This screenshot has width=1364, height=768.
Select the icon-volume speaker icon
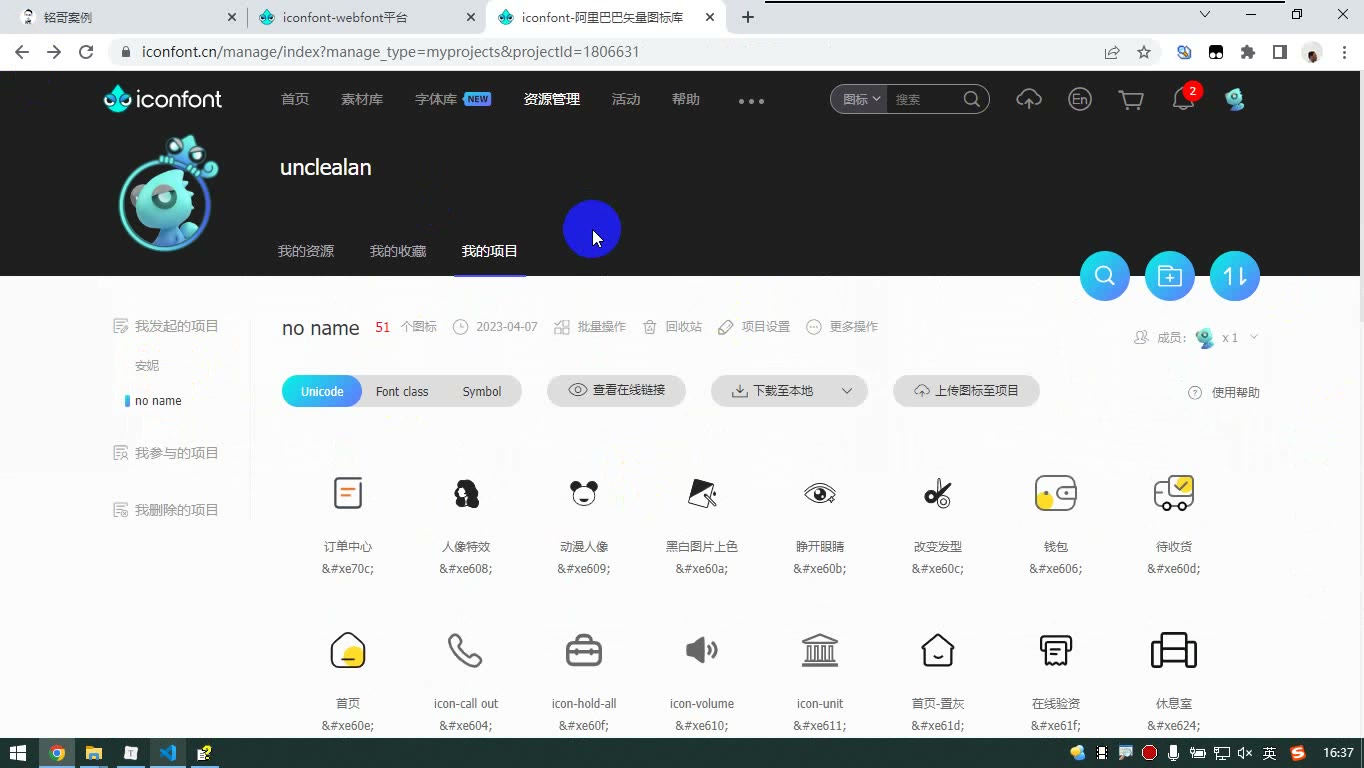point(702,650)
